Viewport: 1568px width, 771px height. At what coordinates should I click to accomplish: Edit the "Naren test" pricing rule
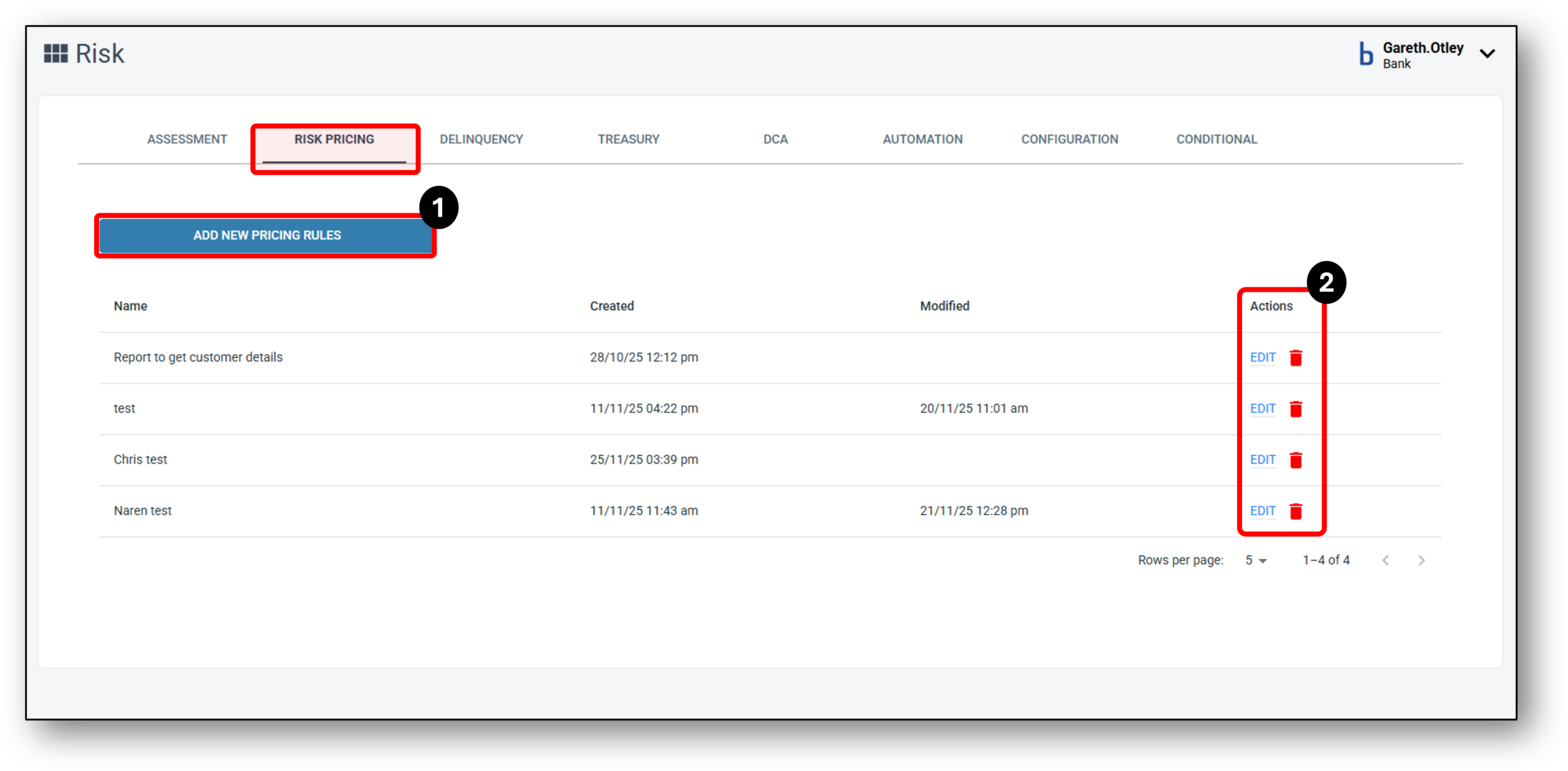click(x=1263, y=511)
